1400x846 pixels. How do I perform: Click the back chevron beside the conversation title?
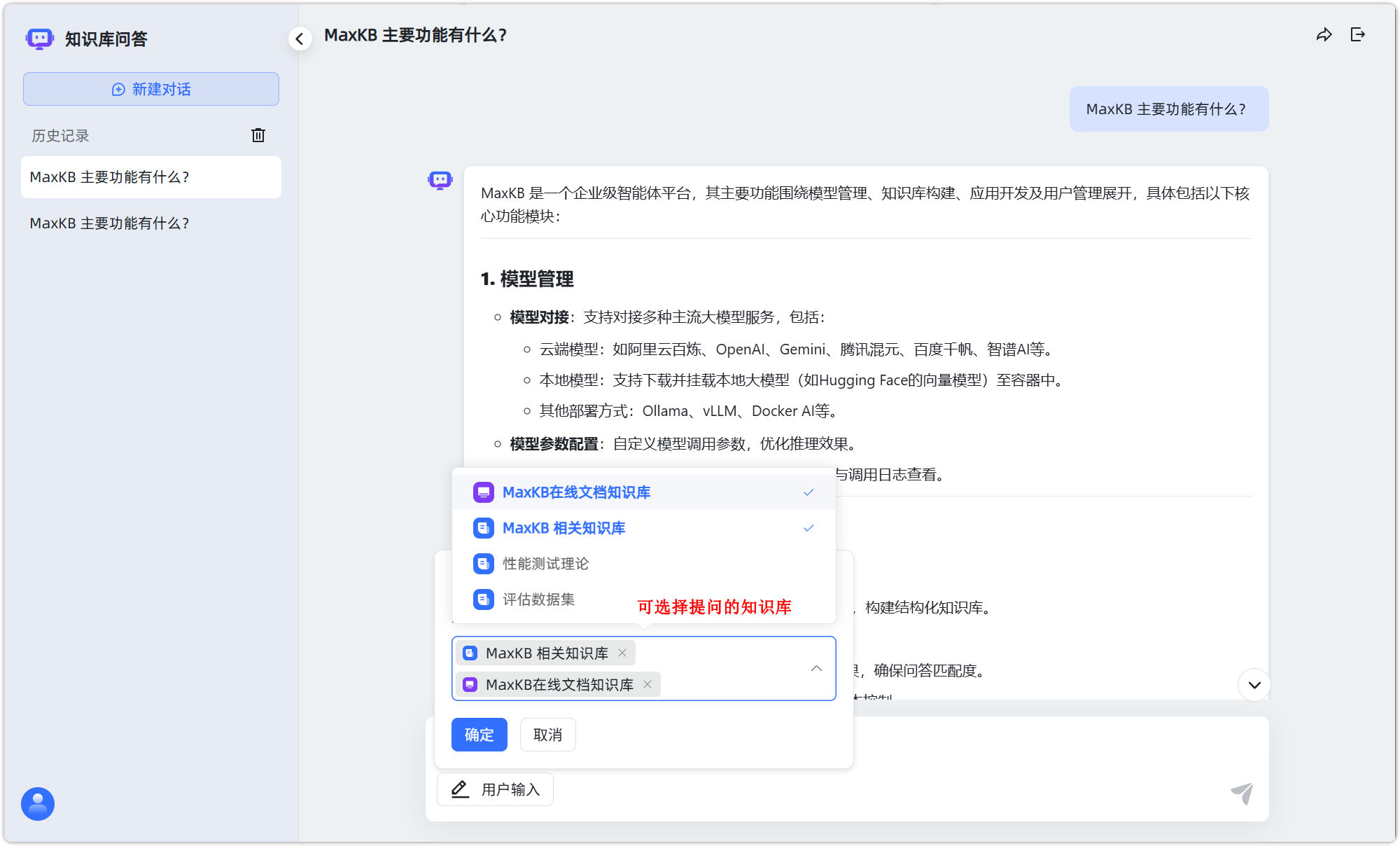click(300, 39)
